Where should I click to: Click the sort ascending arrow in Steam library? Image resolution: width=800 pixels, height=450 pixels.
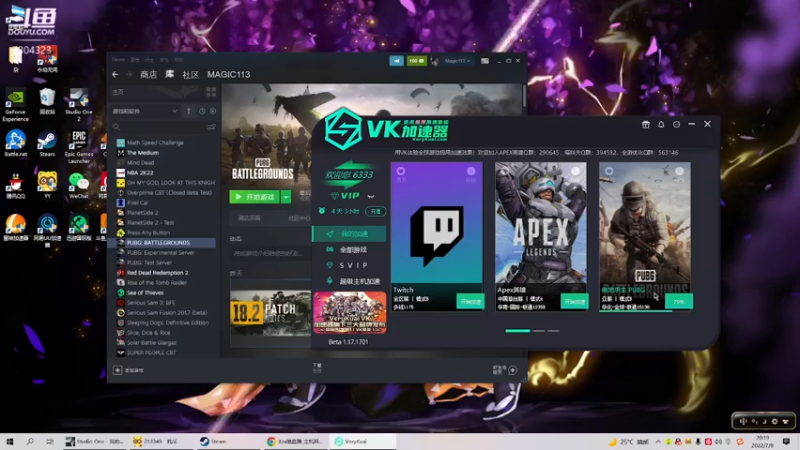pos(189,111)
